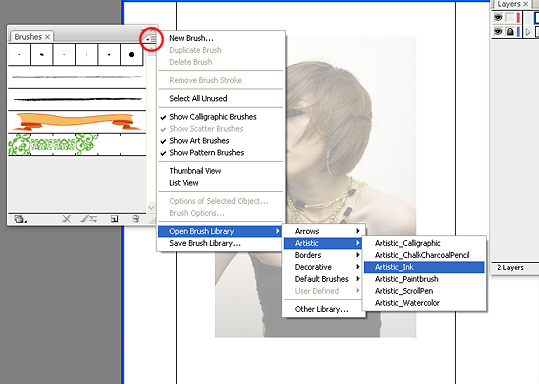The width and height of the screenshot is (539, 384).
Task: Open the Open Brush Library submenu
Action: tap(219, 231)
